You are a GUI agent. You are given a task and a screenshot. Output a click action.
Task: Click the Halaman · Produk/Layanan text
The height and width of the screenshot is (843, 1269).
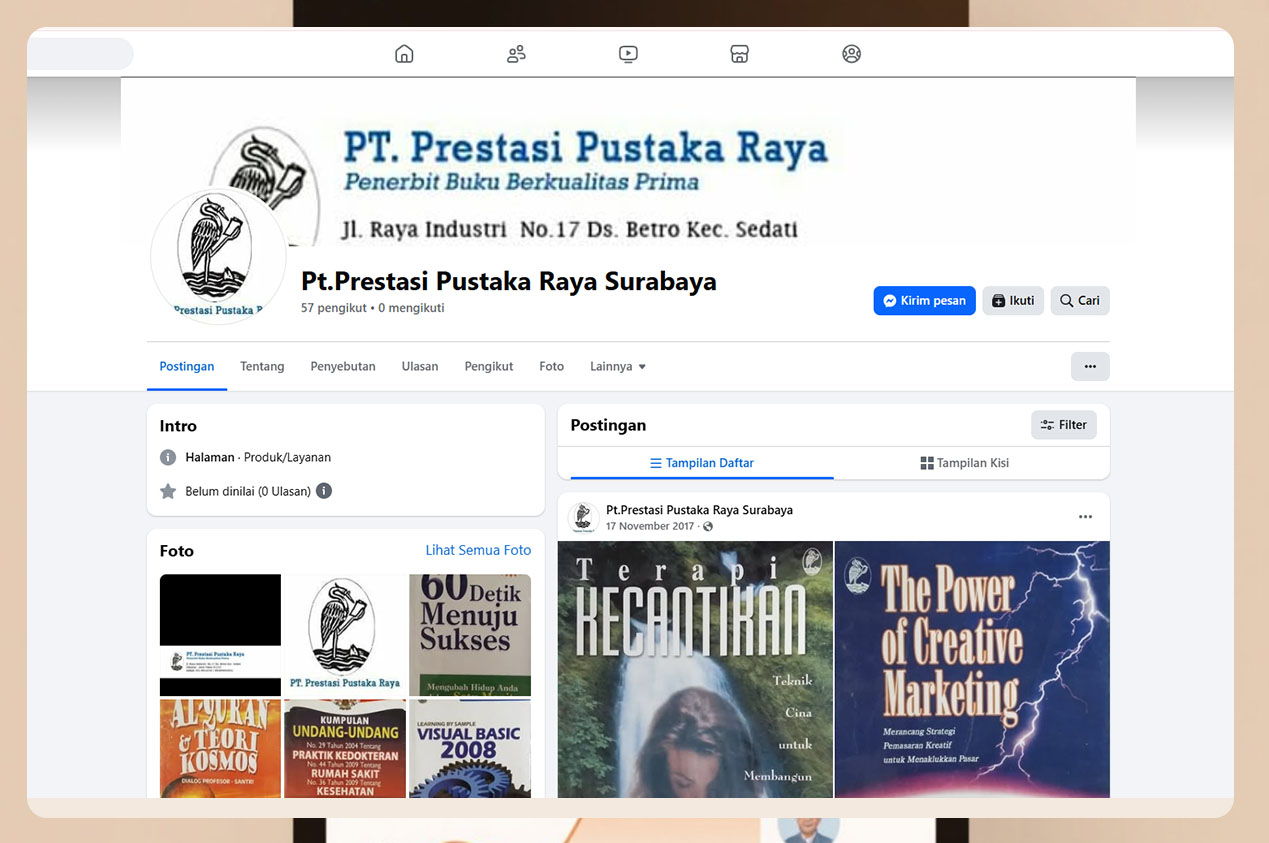pos(258,457)
